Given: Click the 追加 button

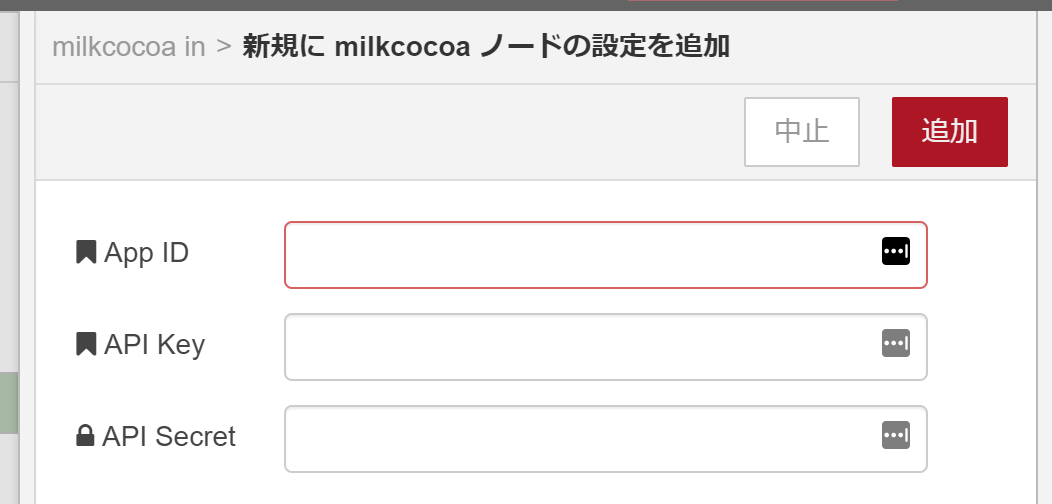Looking at the screenshot, I should (949, 132).
